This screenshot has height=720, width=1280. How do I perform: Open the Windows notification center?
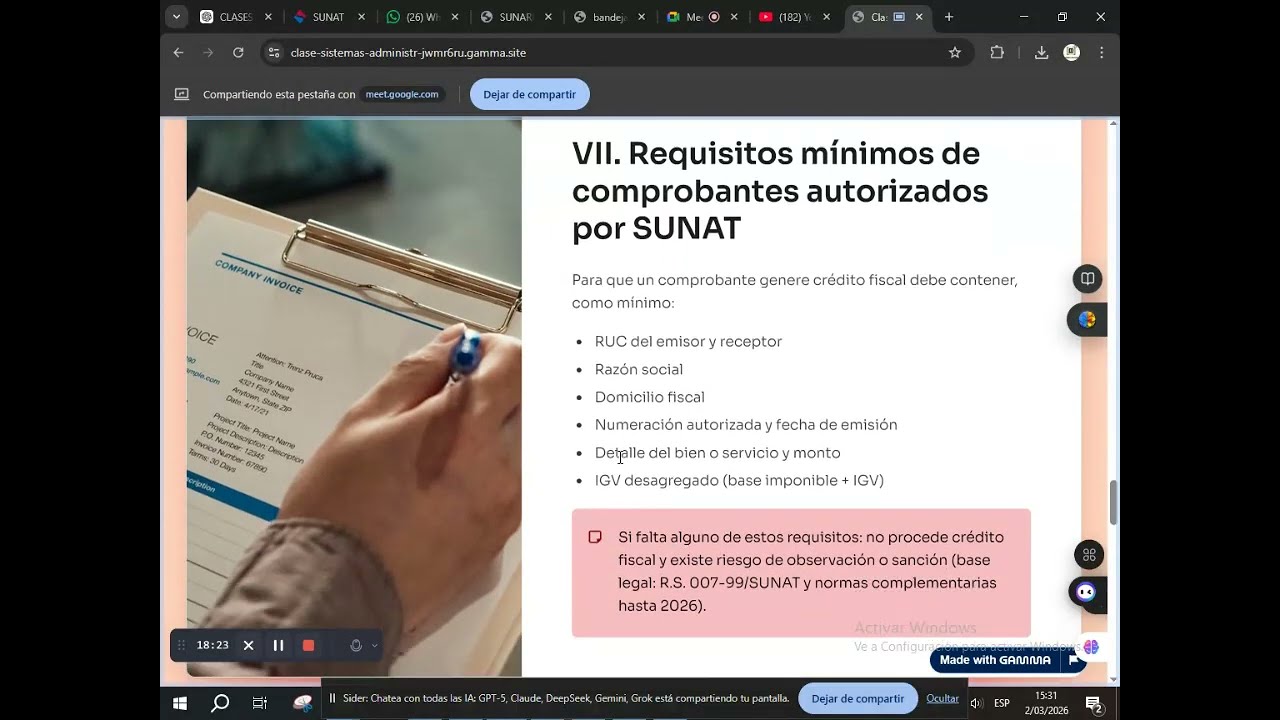(1094, 703)
